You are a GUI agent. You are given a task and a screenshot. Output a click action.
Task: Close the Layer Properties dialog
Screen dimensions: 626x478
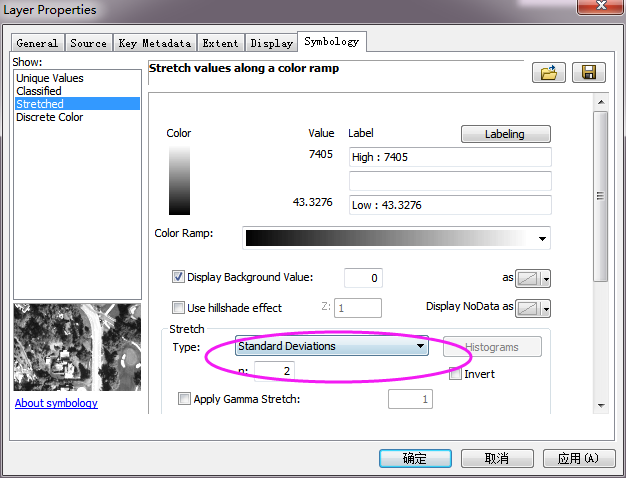600,6
